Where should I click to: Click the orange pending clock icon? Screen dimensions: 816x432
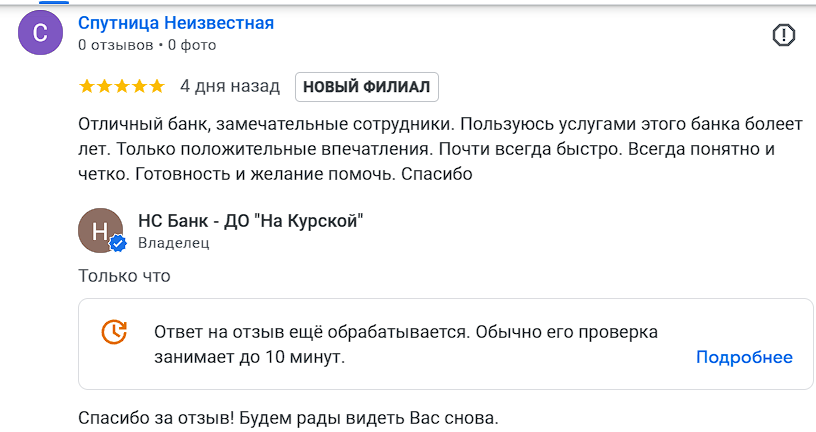point(114,332)
